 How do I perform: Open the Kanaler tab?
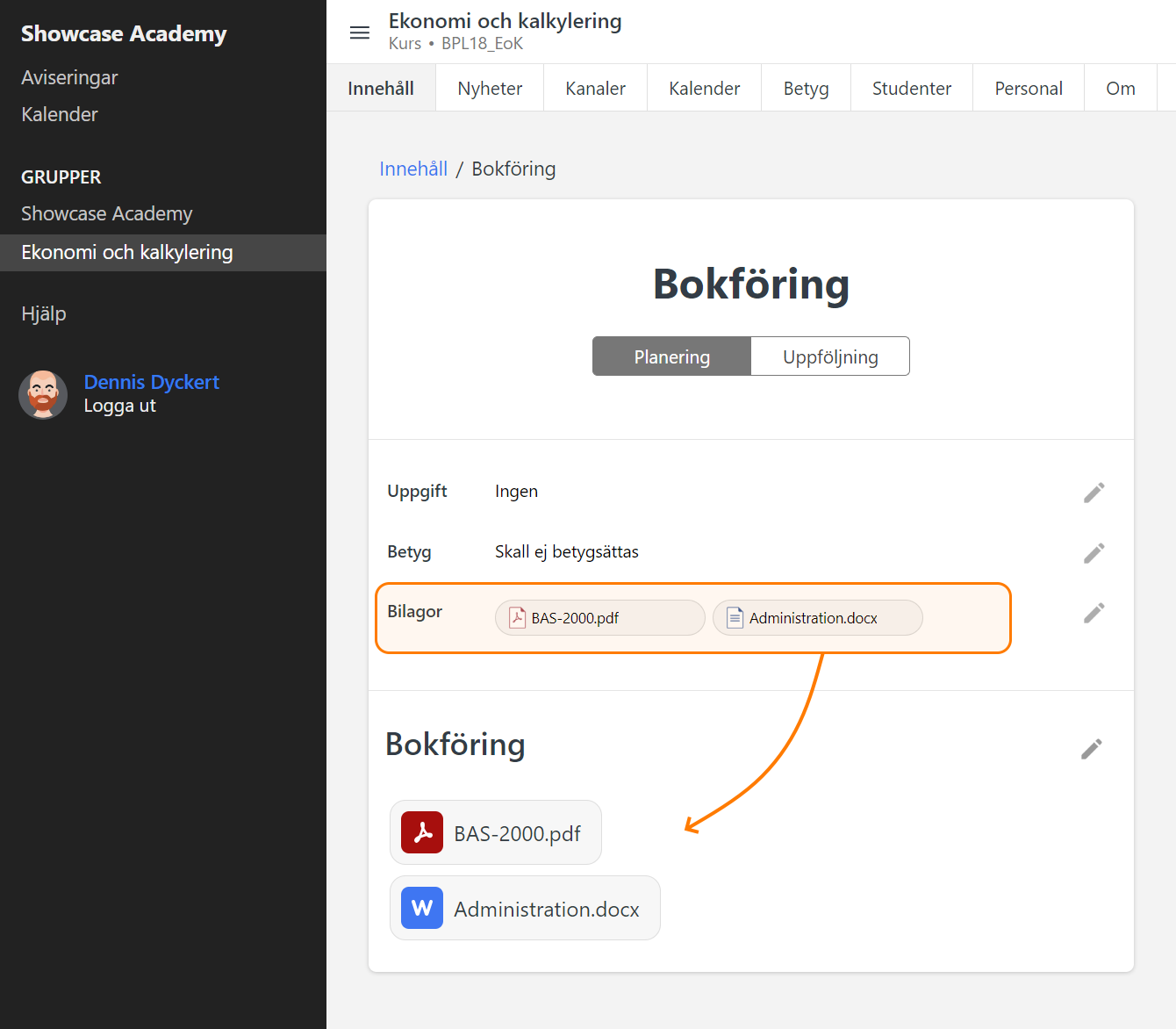(x=595, y=89)
